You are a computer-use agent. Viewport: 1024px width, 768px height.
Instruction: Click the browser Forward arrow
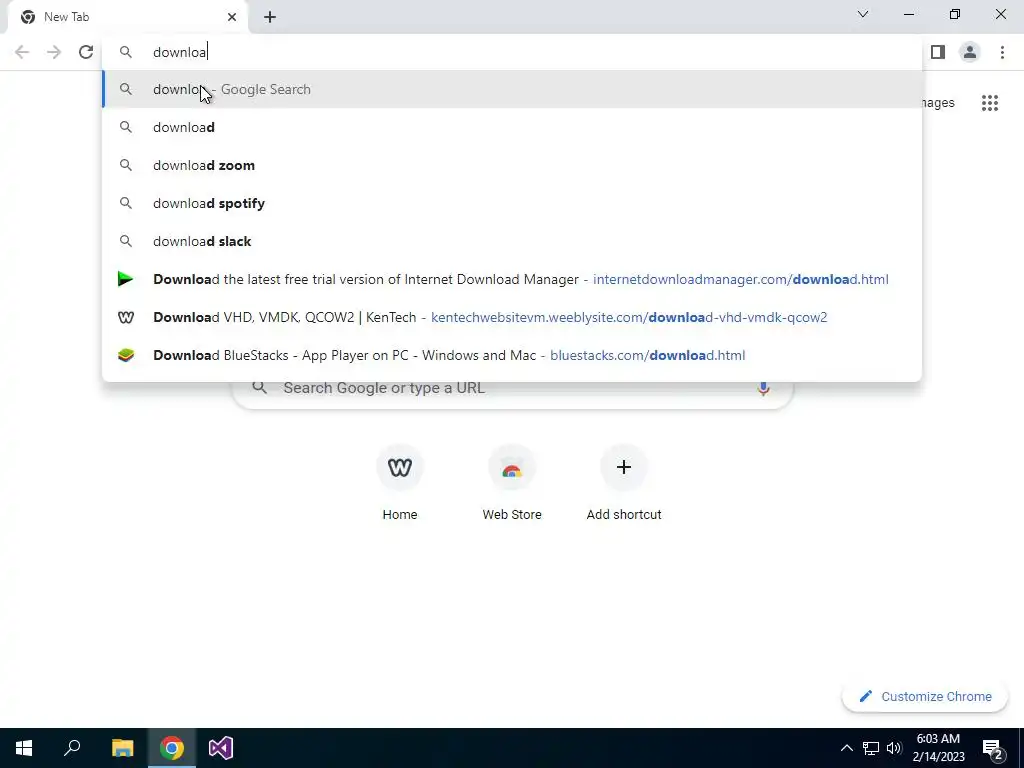click(x=54, y=52)
